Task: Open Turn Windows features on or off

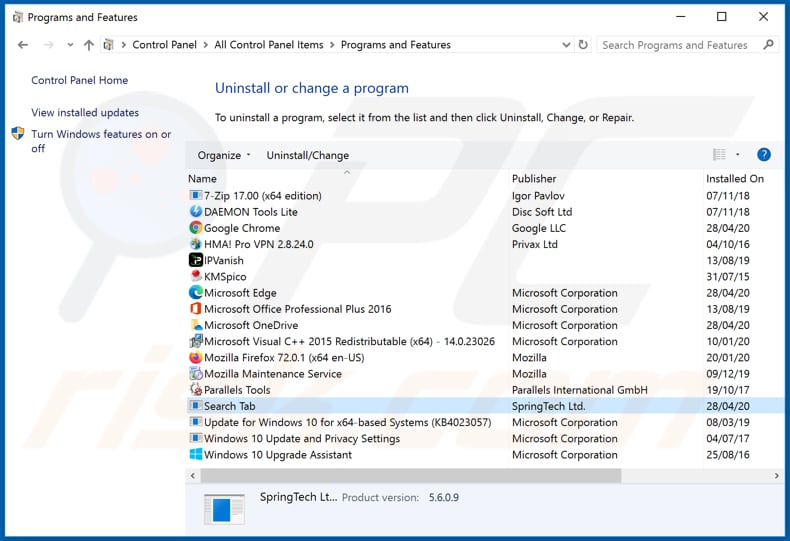Action: 101,141
